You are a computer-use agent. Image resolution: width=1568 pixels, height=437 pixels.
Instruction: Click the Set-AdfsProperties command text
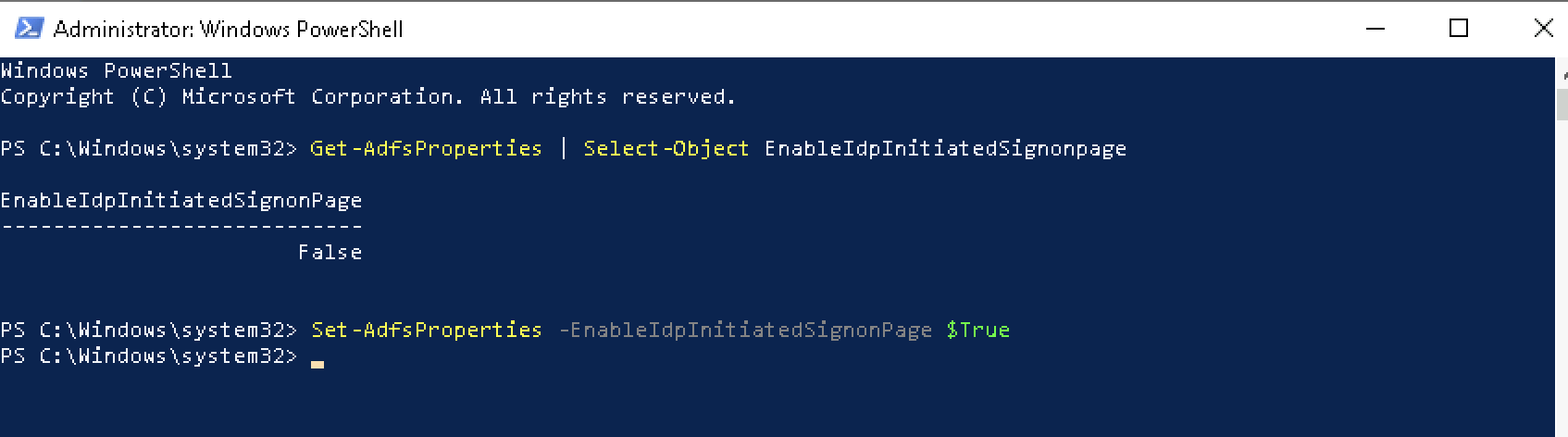pyautogui.click(x=427, y=330)
